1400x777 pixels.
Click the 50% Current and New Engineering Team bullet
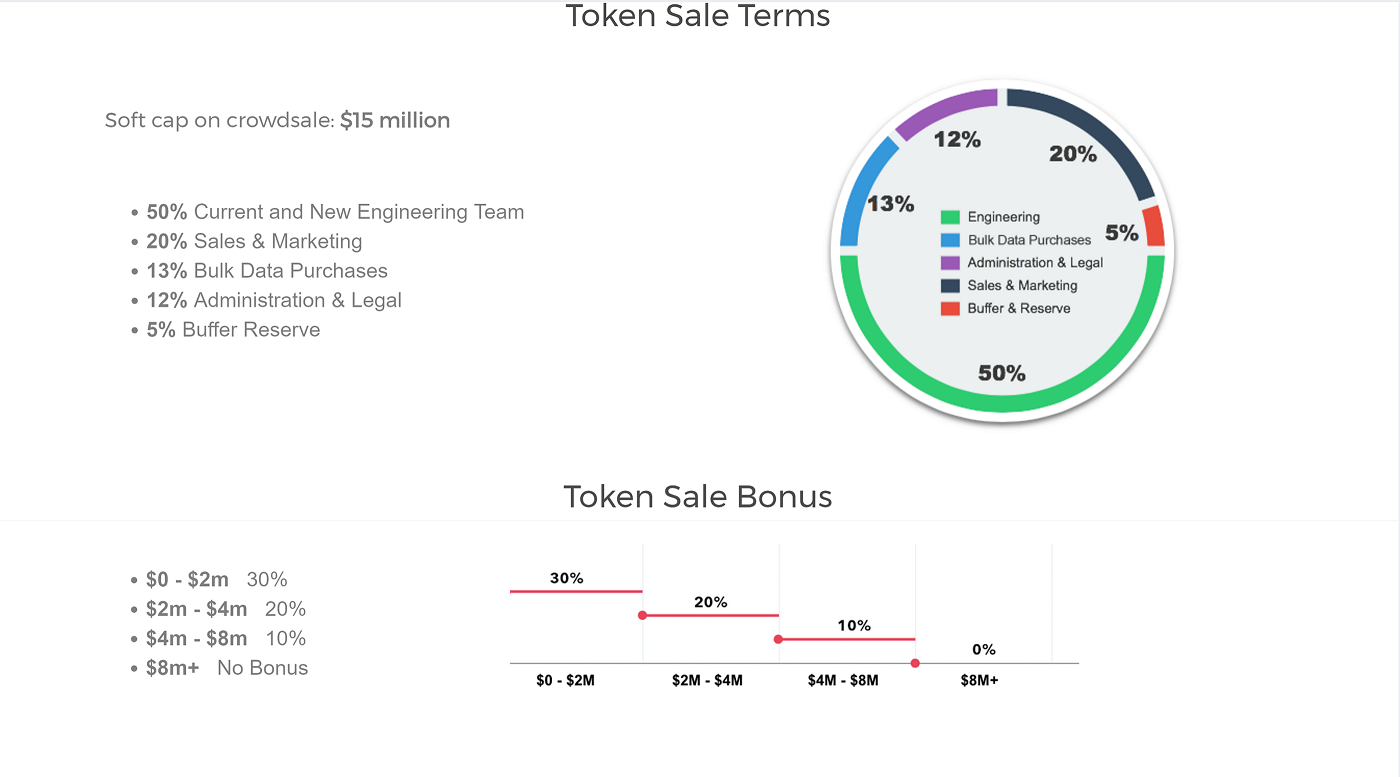tap(335, 212)
